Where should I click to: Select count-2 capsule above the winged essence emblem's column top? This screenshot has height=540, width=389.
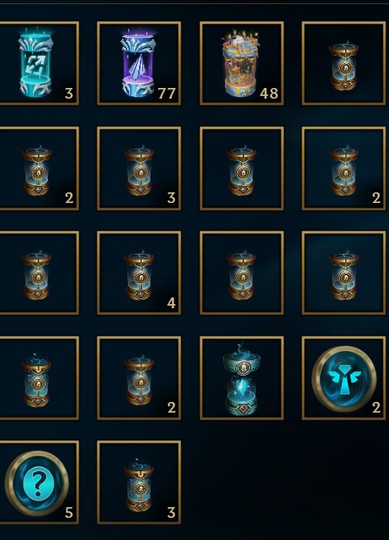point(344,168)
